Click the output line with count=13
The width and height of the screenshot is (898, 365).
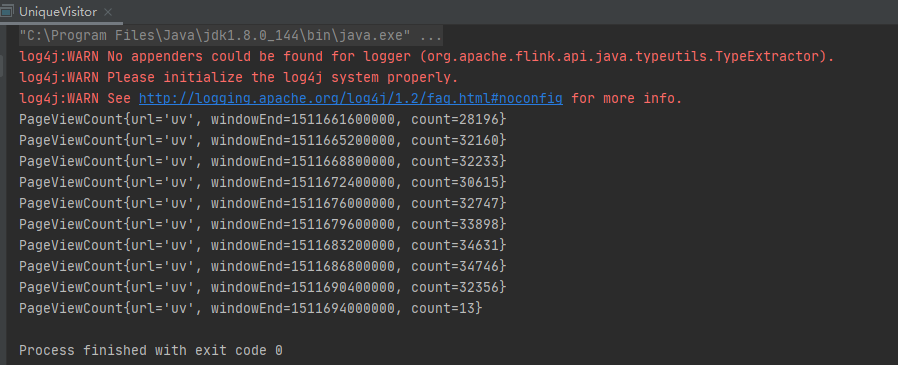[x=251, y=308]
